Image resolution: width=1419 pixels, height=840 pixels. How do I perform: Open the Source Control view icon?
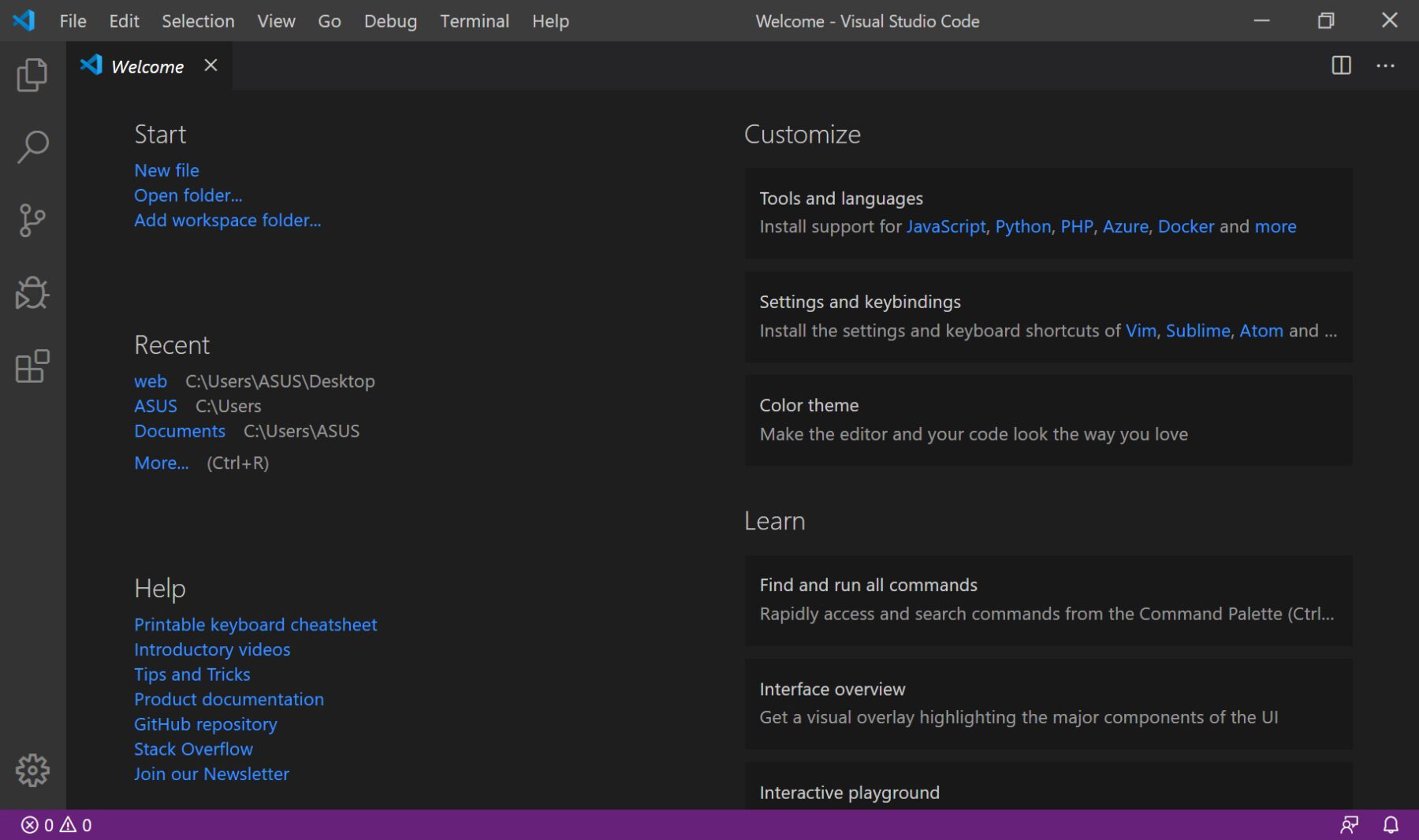pyautogui.click(x=32, y=220)
